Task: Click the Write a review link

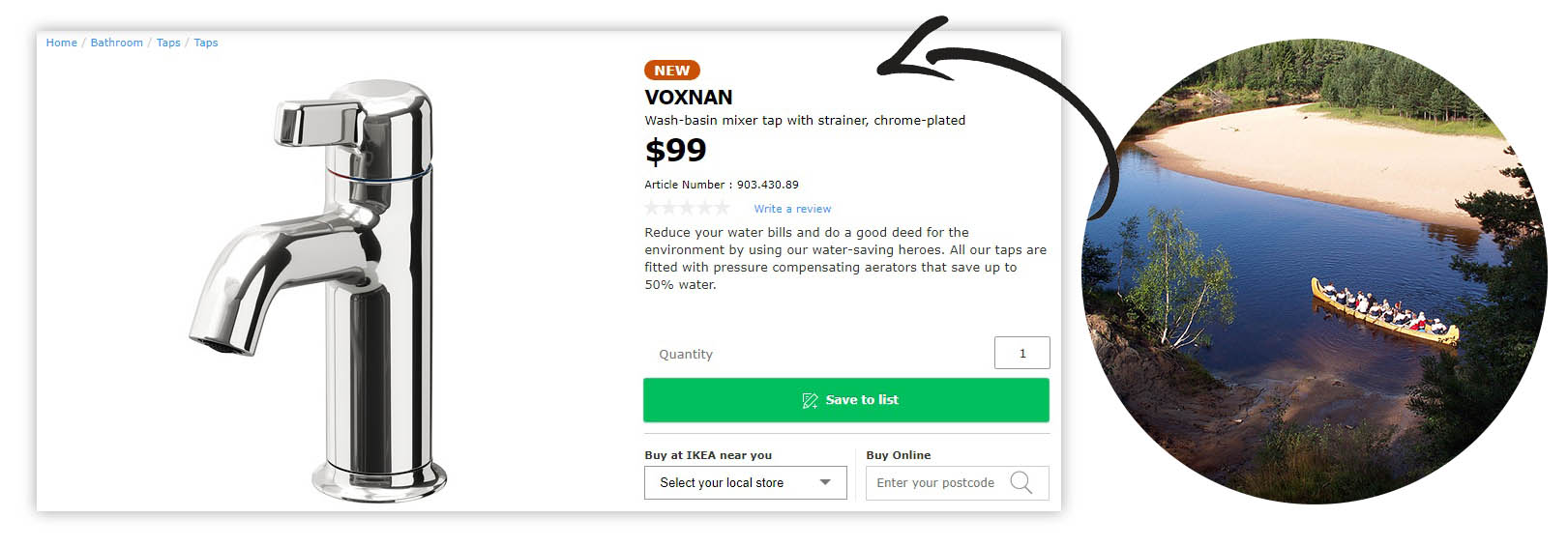Action: (792, 209)
